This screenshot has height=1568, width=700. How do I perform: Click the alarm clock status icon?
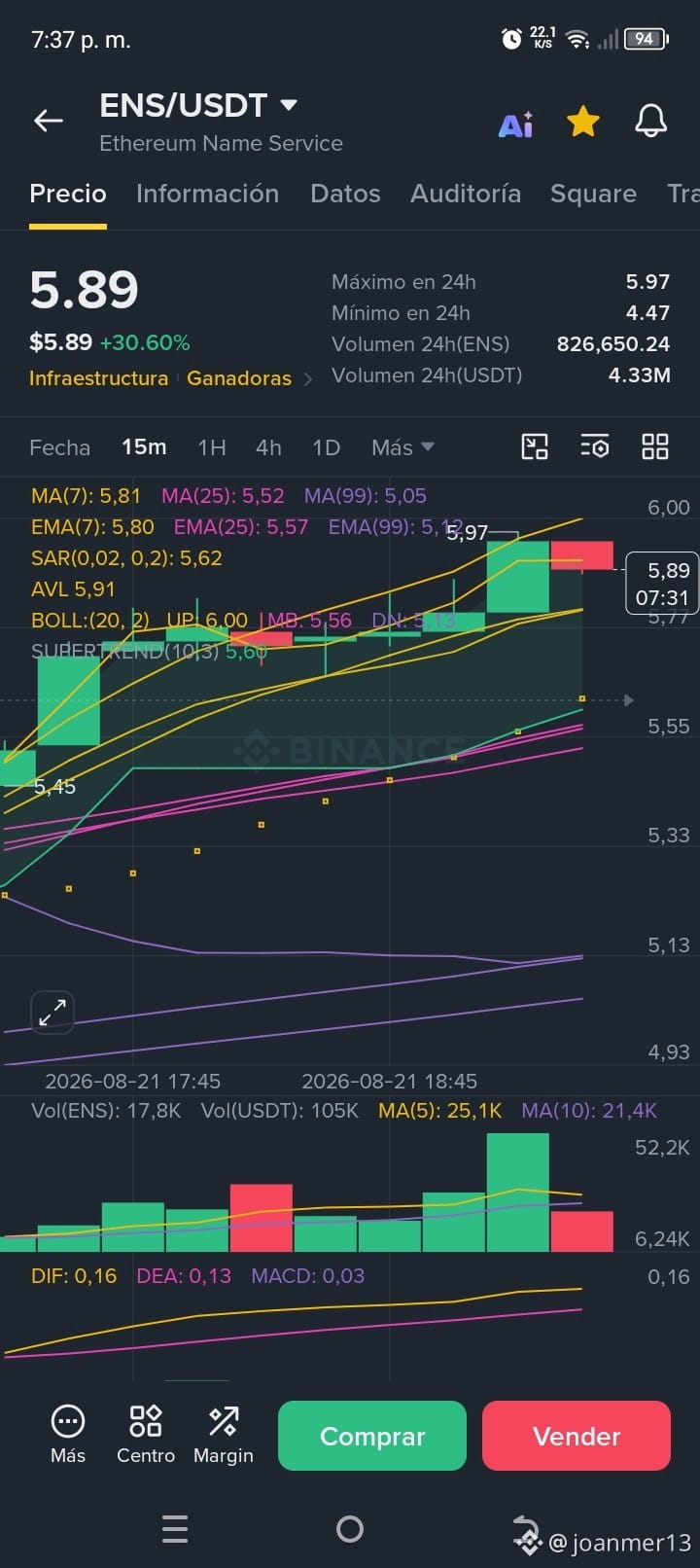click(511, 39)
